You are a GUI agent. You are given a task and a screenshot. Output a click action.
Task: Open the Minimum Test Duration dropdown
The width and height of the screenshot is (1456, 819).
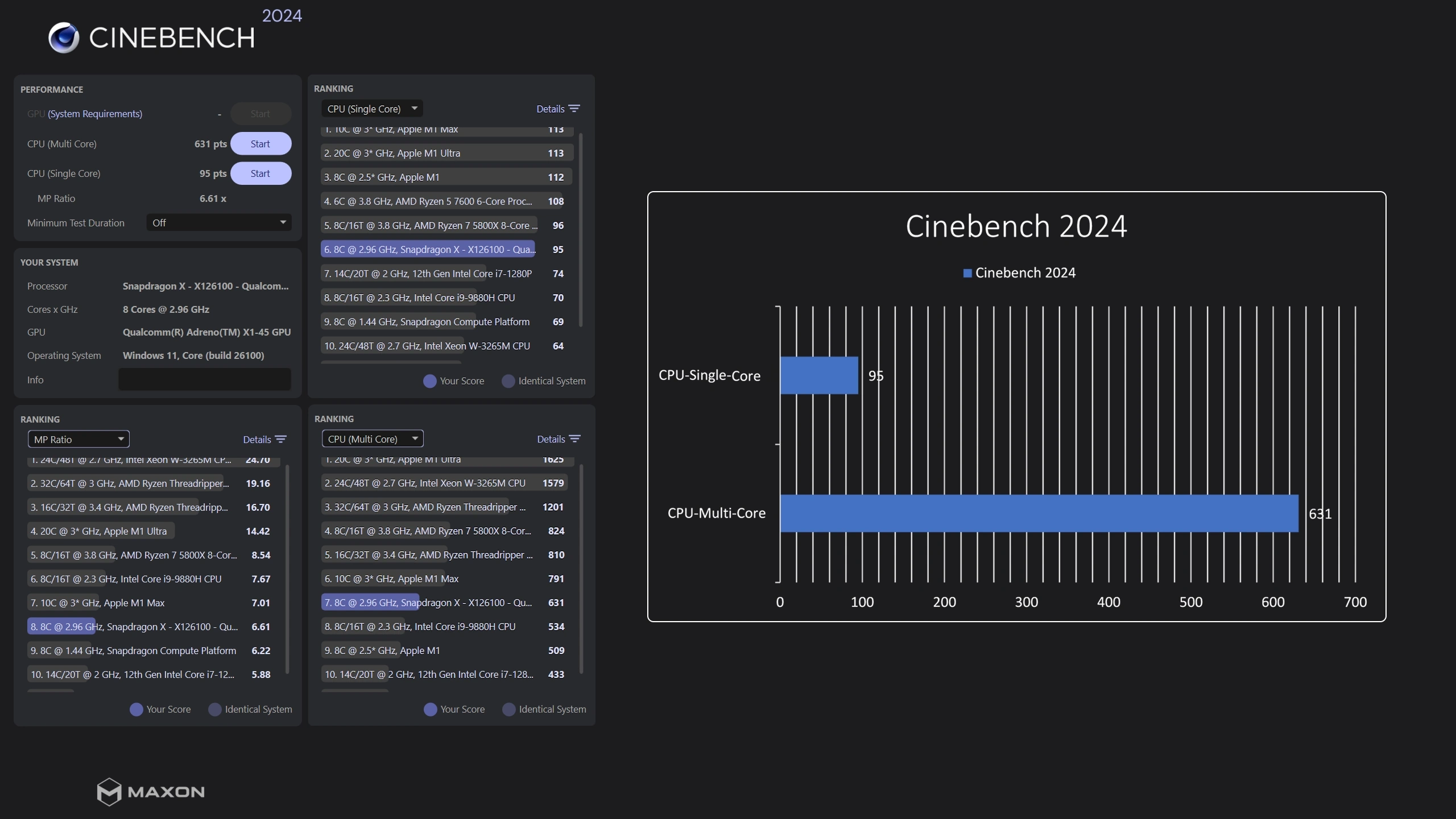(x=219, y=222)
